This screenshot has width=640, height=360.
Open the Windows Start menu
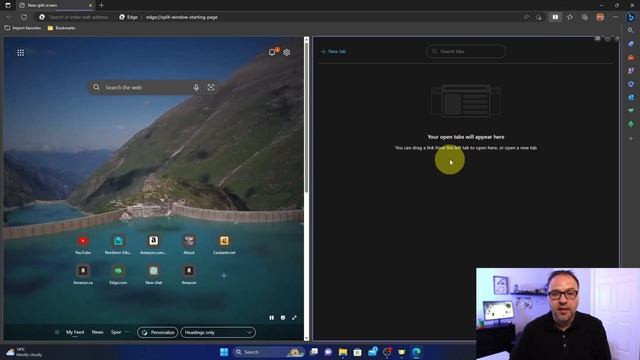[224, 352]
